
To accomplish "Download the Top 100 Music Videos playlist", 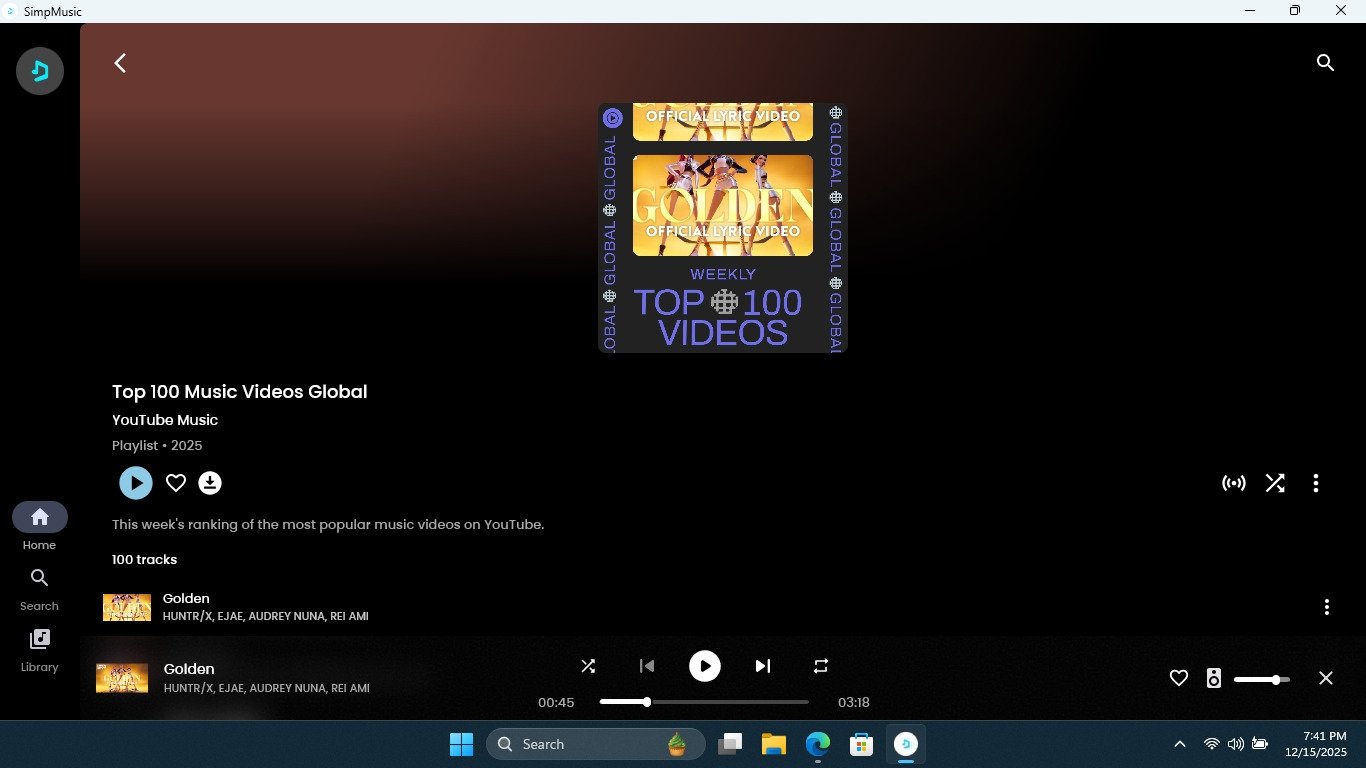I will [209, 483].
